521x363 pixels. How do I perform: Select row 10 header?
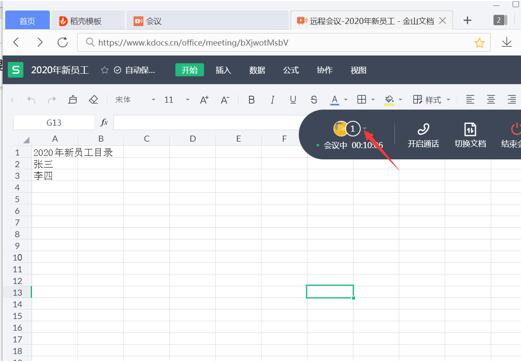[x=18, y=257]
